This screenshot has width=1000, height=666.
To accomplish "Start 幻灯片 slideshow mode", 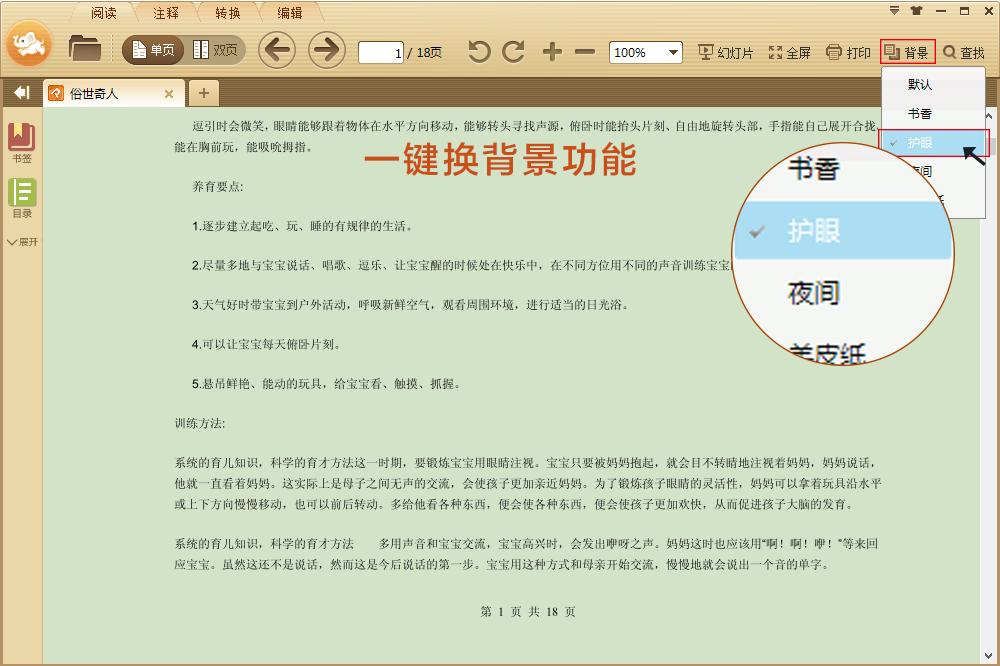I will [x=725, y=52].
